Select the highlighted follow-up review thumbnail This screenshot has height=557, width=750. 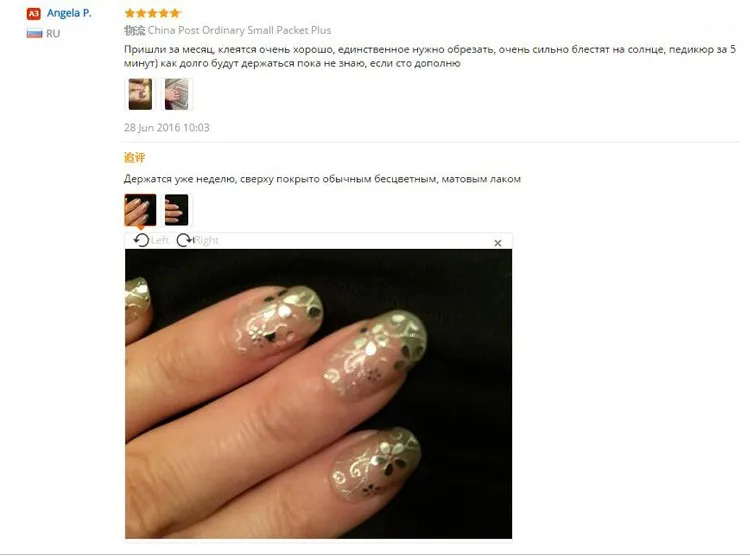click(x=140, y=210)
